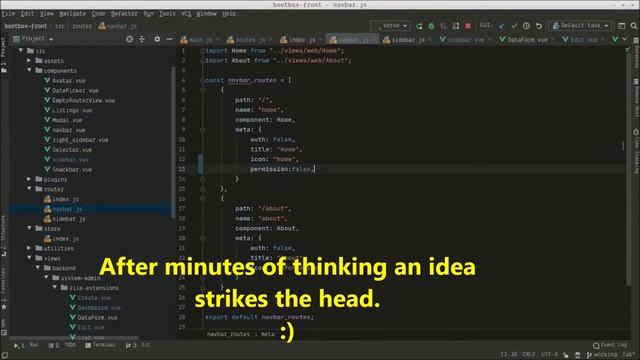The image size is (640, 360).
Task: Open the Refactor menu
Action: [124, 14]
